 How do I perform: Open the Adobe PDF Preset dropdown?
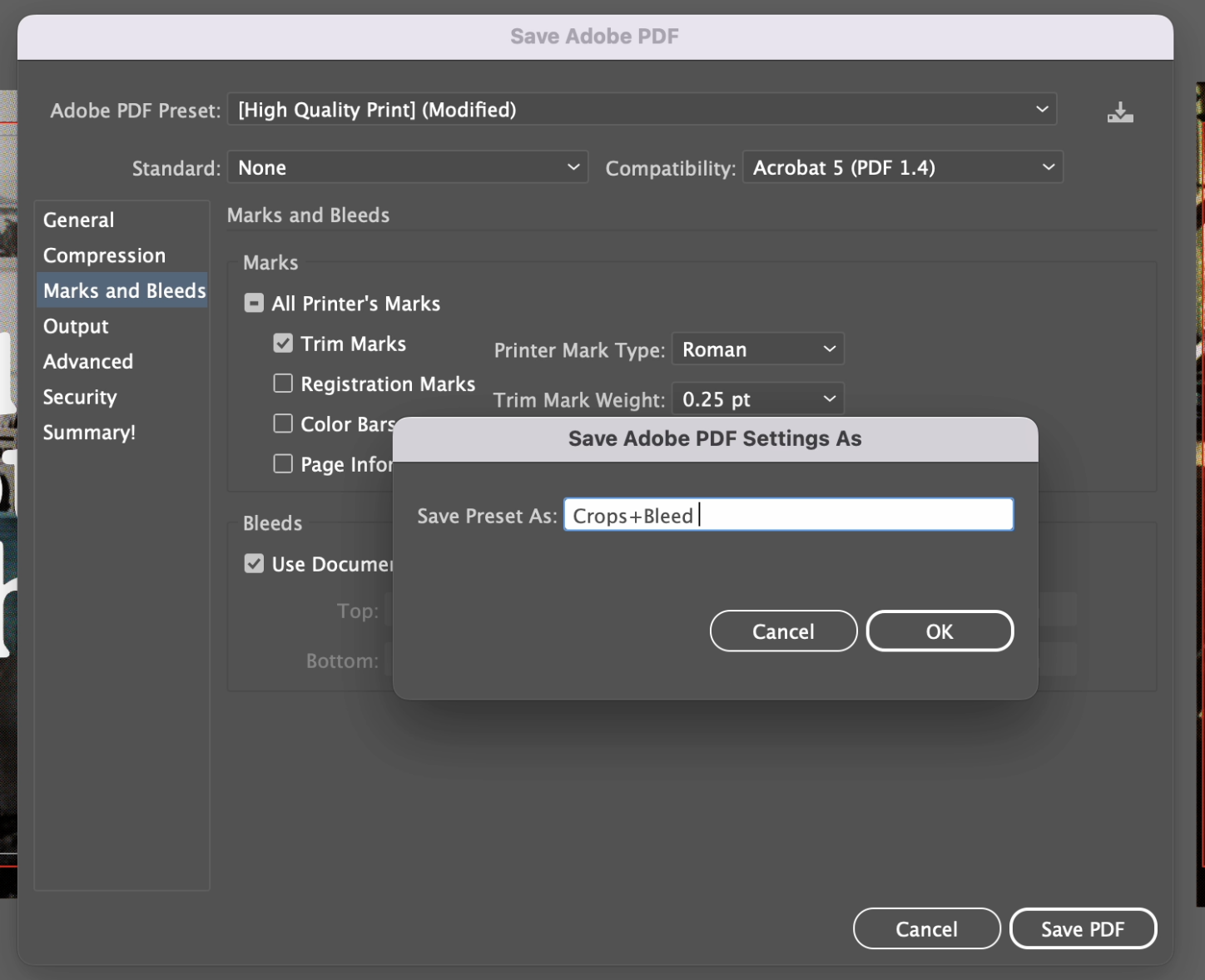click(642, 110)
